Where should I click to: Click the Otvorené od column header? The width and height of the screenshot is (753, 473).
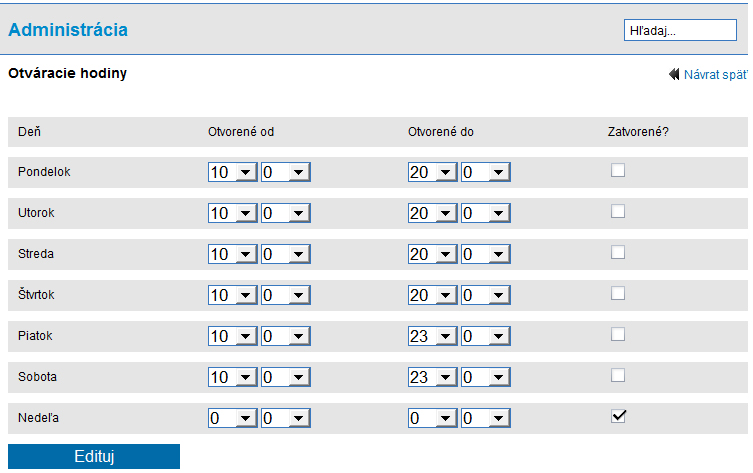pos(241,132)
